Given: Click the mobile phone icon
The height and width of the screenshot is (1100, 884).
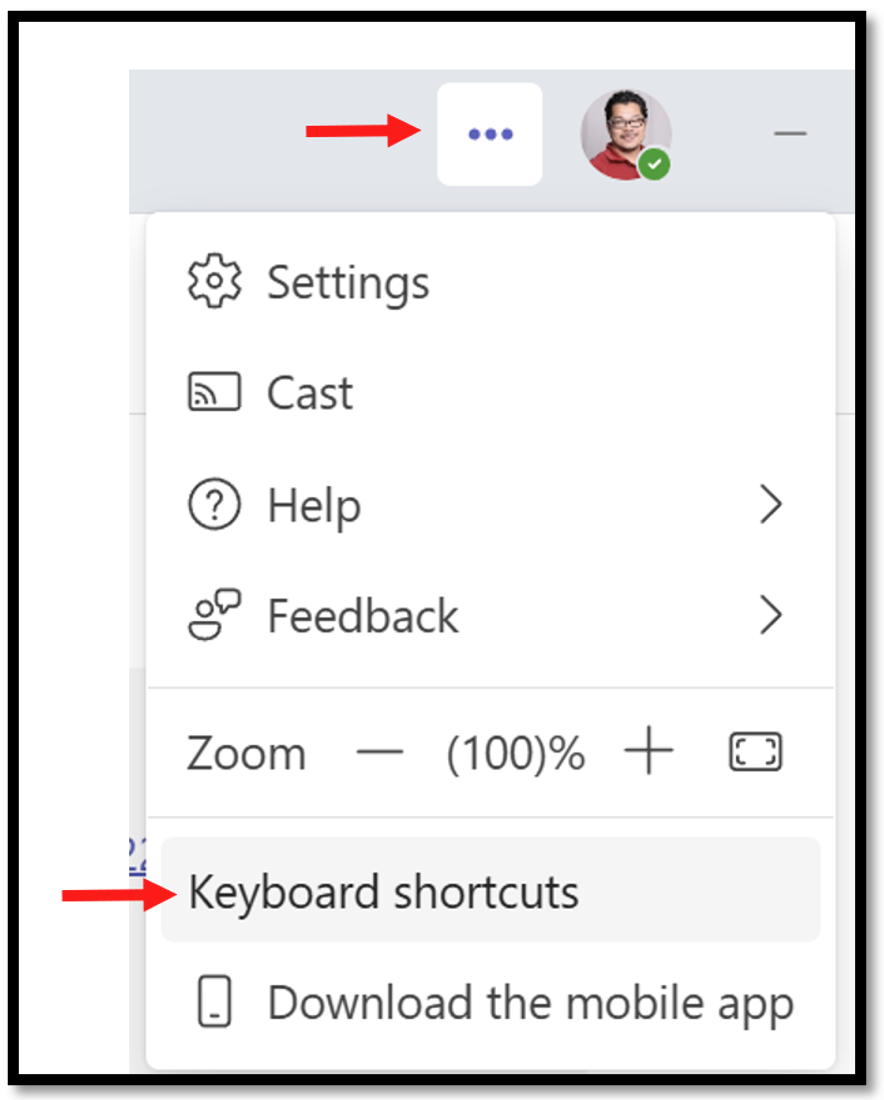Looking at the screenshot, I should coord(215,1001).
